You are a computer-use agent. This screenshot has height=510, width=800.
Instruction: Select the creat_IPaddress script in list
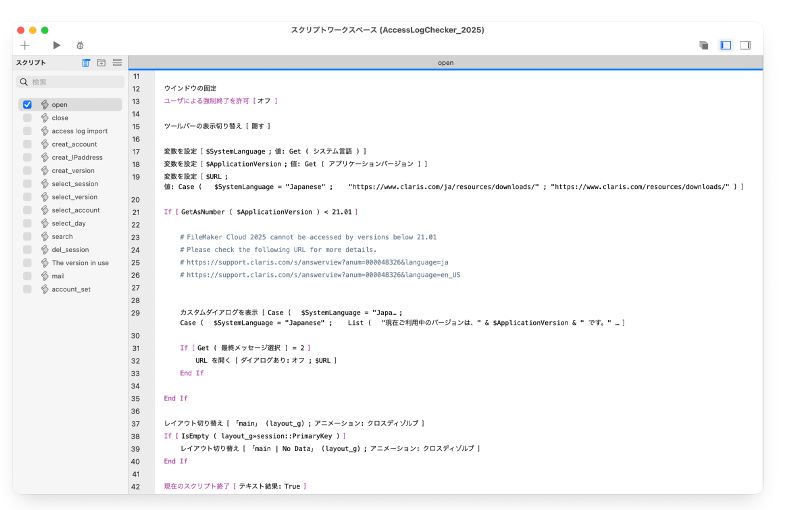click(77, 157)
